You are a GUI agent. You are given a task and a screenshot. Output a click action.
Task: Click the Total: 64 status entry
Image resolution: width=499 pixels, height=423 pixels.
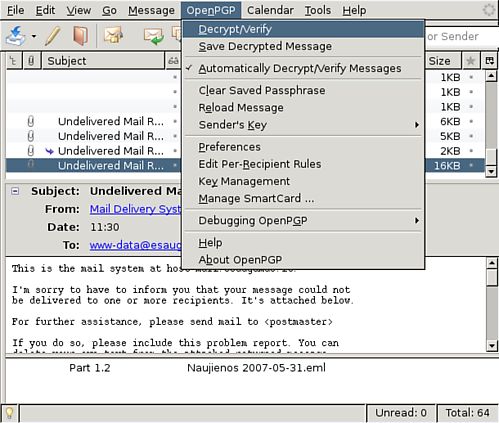(467, 413)
